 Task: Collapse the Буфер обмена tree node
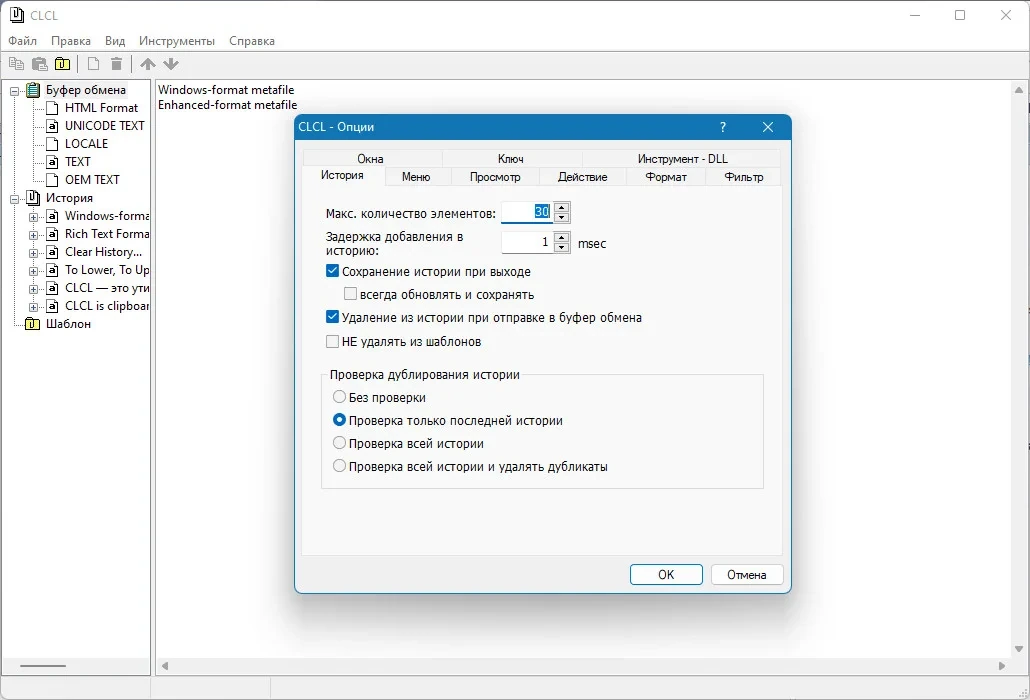point(14,91)
